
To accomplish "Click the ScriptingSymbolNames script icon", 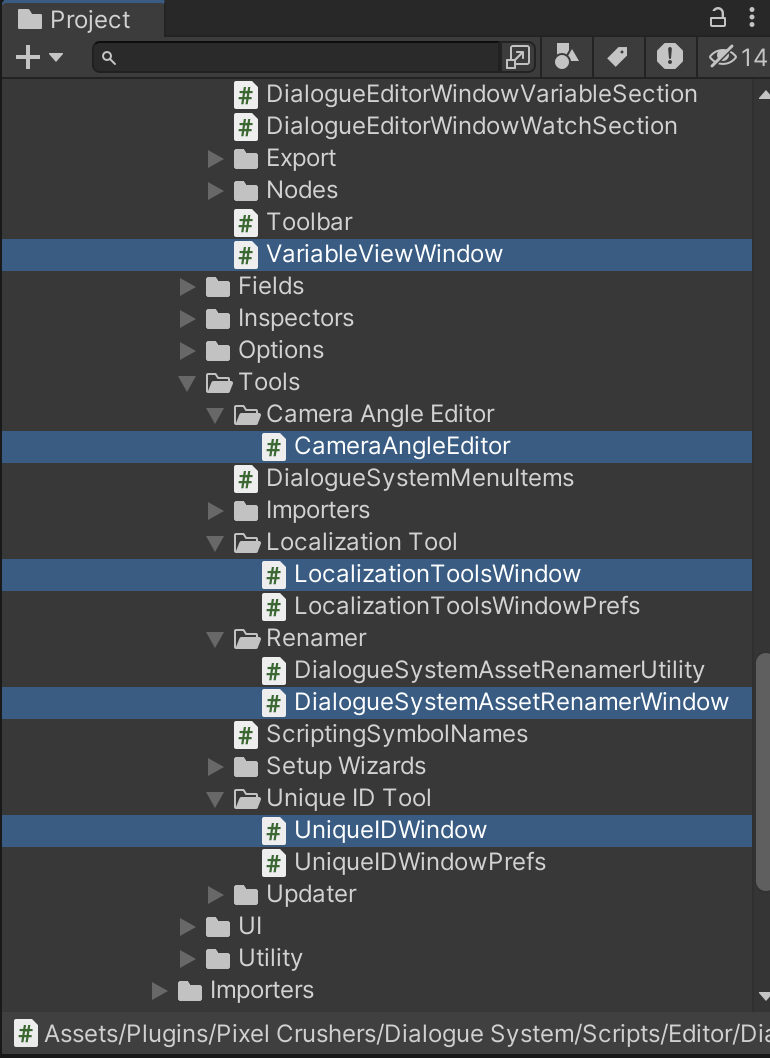I will (246, 735).
